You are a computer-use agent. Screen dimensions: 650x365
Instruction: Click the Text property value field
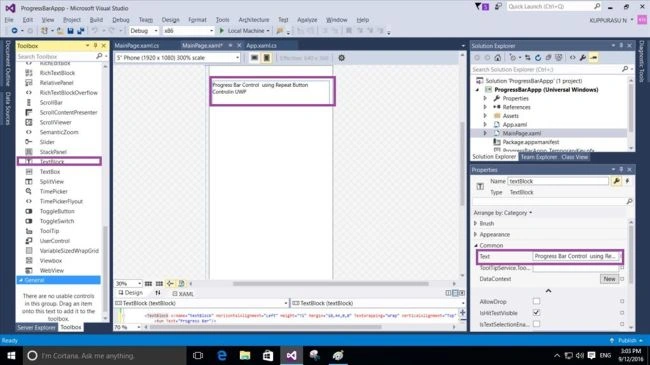575,257
